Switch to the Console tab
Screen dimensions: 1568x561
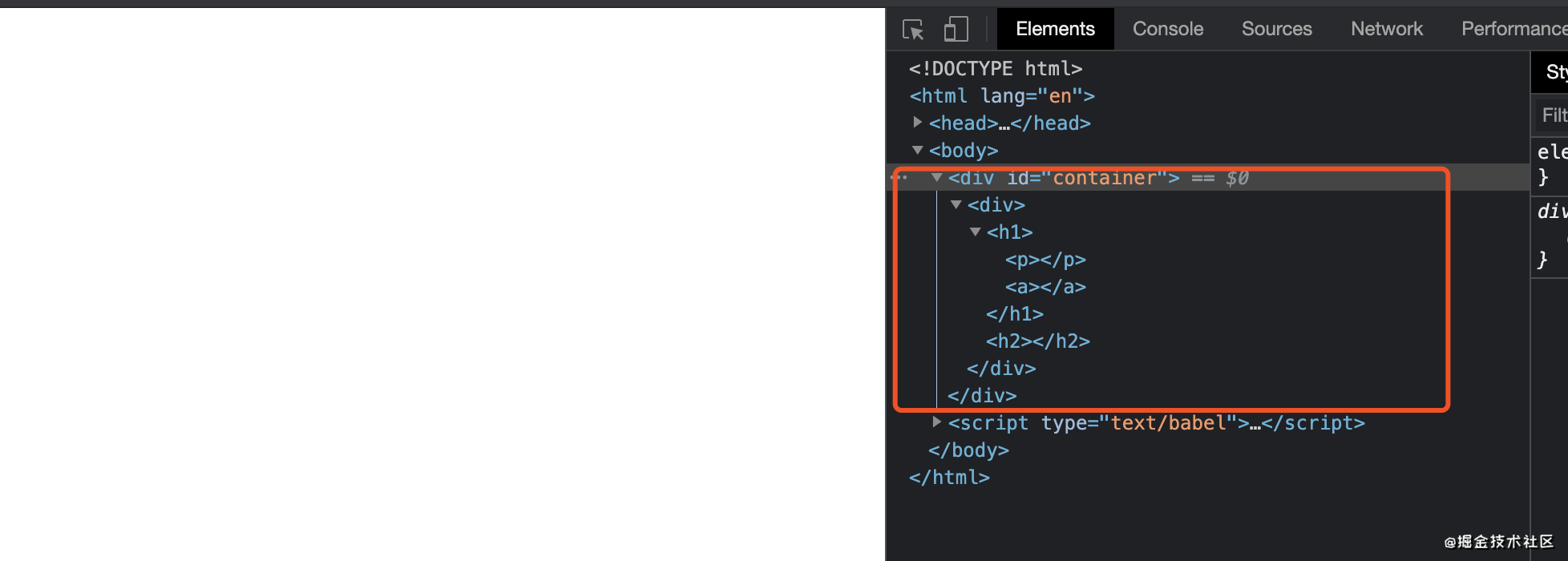click(1168, 29)
